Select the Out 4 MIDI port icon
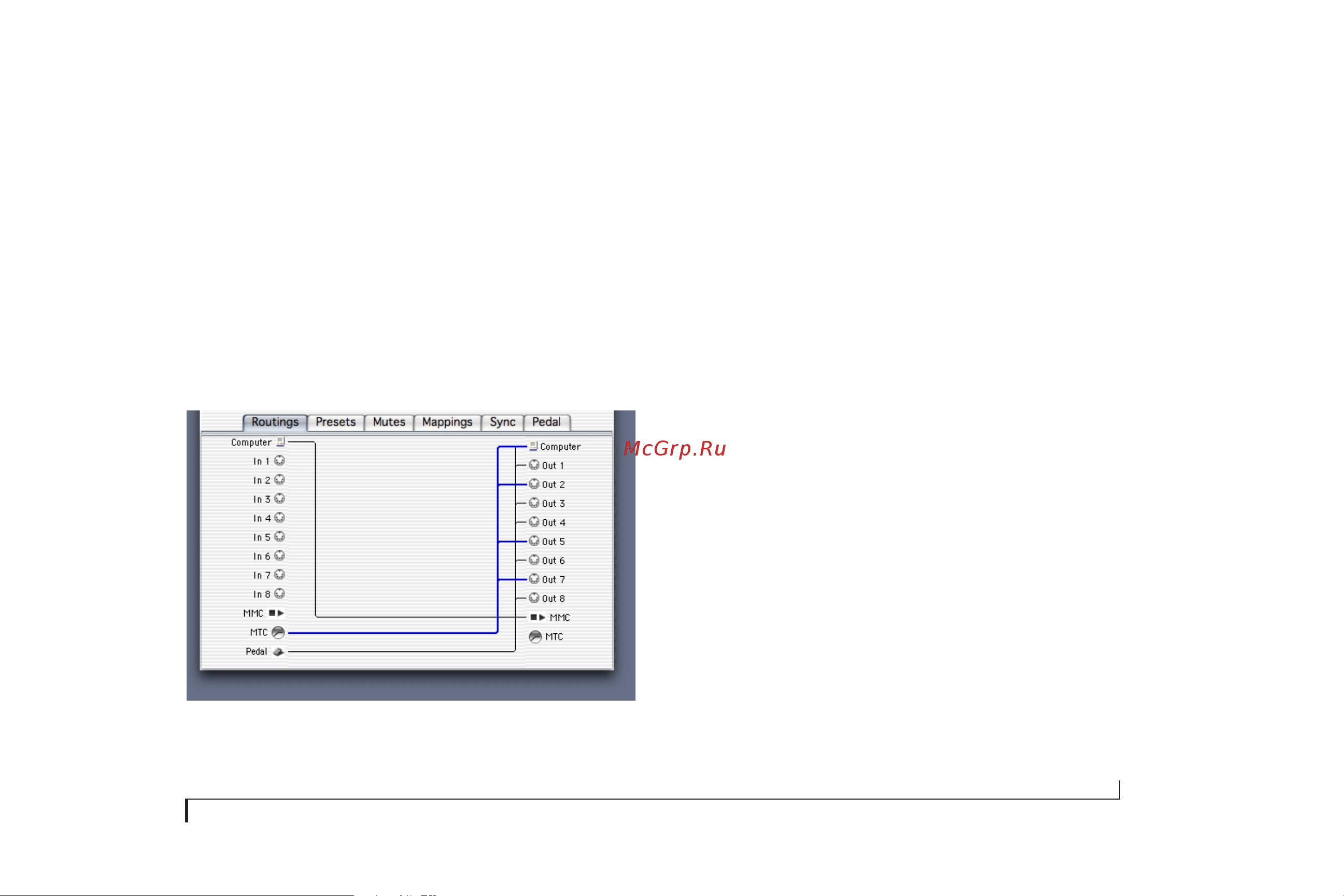The width and height of the screenshot is (1344, 896). click(534, 522)
